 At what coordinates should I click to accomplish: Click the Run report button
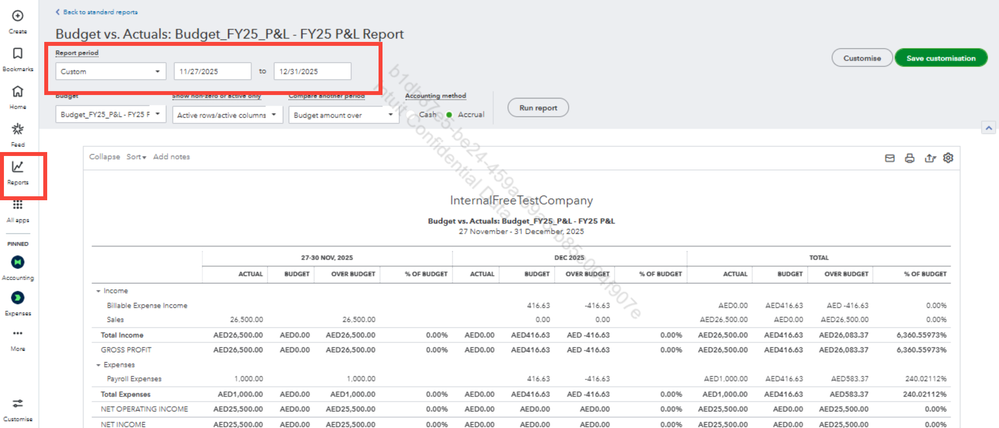(x=538, y=108)
